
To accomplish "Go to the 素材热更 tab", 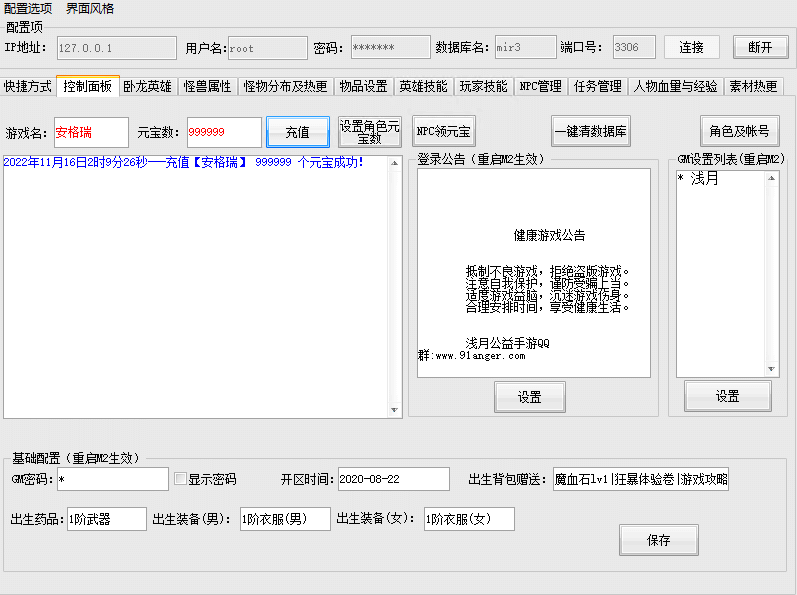I will [752, 87].
